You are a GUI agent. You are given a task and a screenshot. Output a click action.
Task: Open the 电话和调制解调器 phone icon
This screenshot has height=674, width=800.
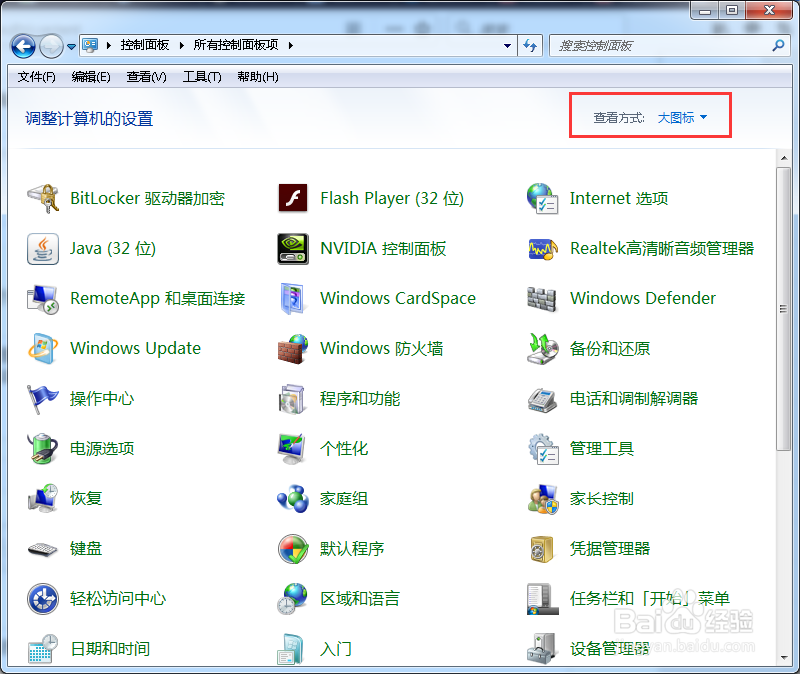click(542, 400)
